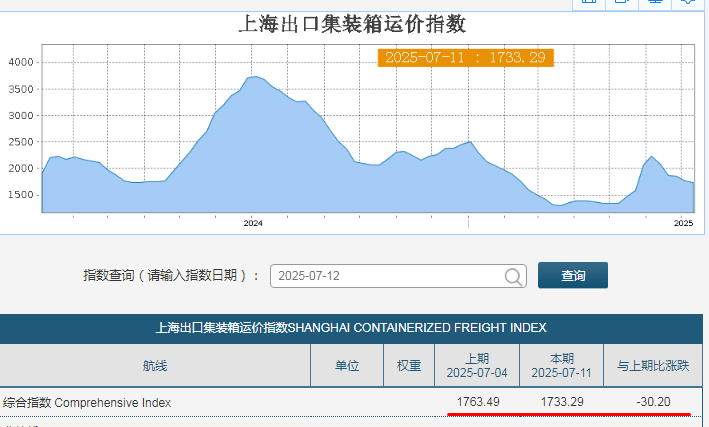
Task: Click the 权重 column header
Action: point(409,365)
